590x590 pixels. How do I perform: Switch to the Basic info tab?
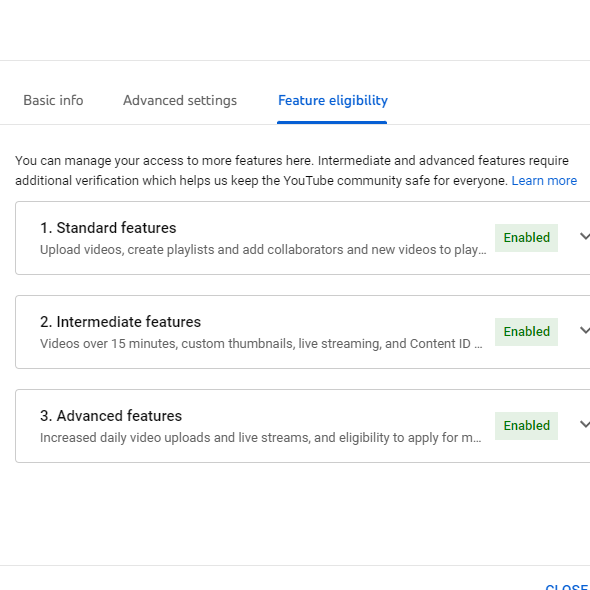pos(53,100)
